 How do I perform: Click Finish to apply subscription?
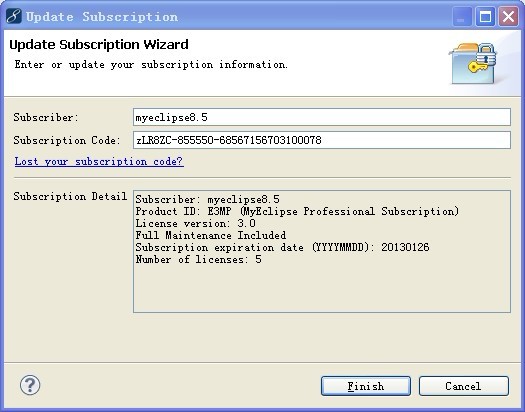366,386
